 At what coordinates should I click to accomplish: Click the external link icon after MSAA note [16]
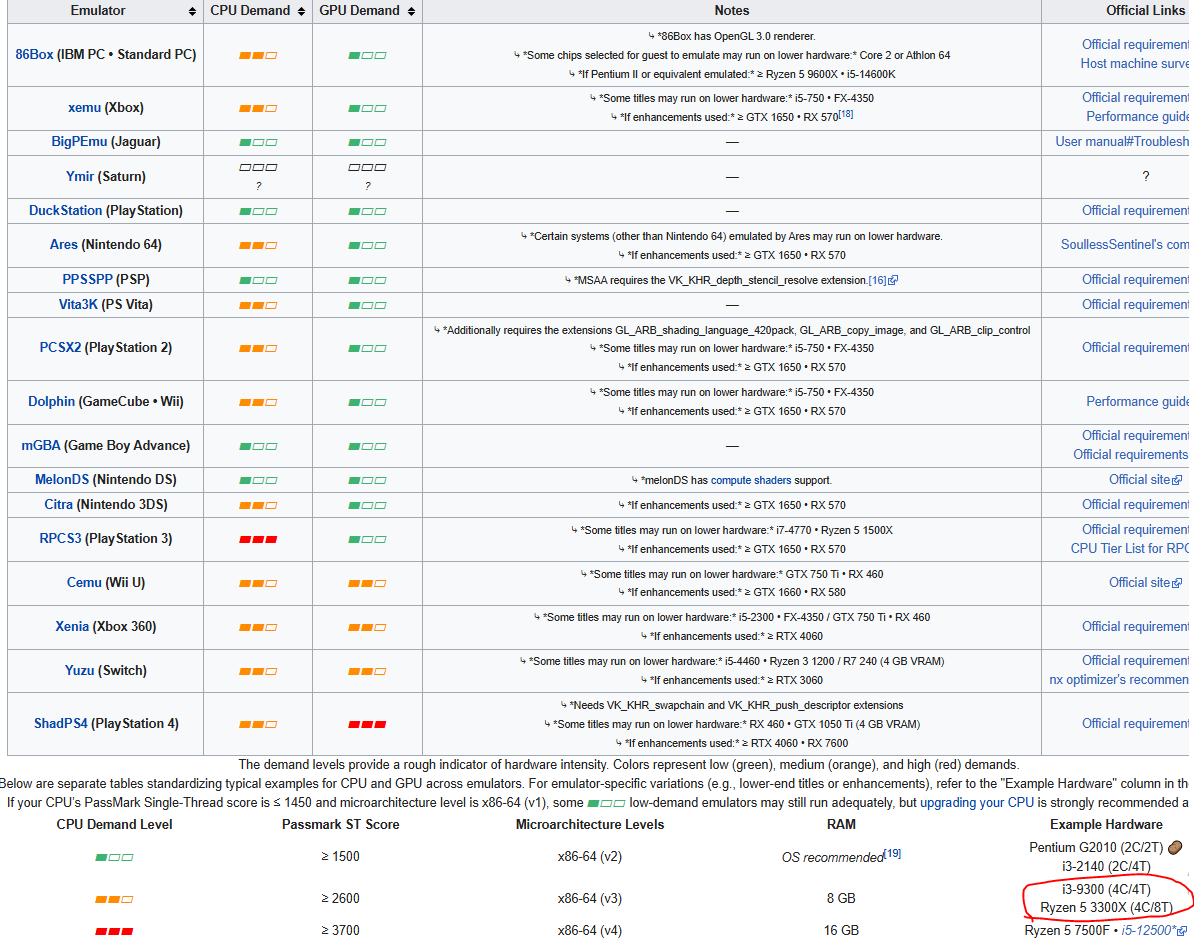(893, 280)
